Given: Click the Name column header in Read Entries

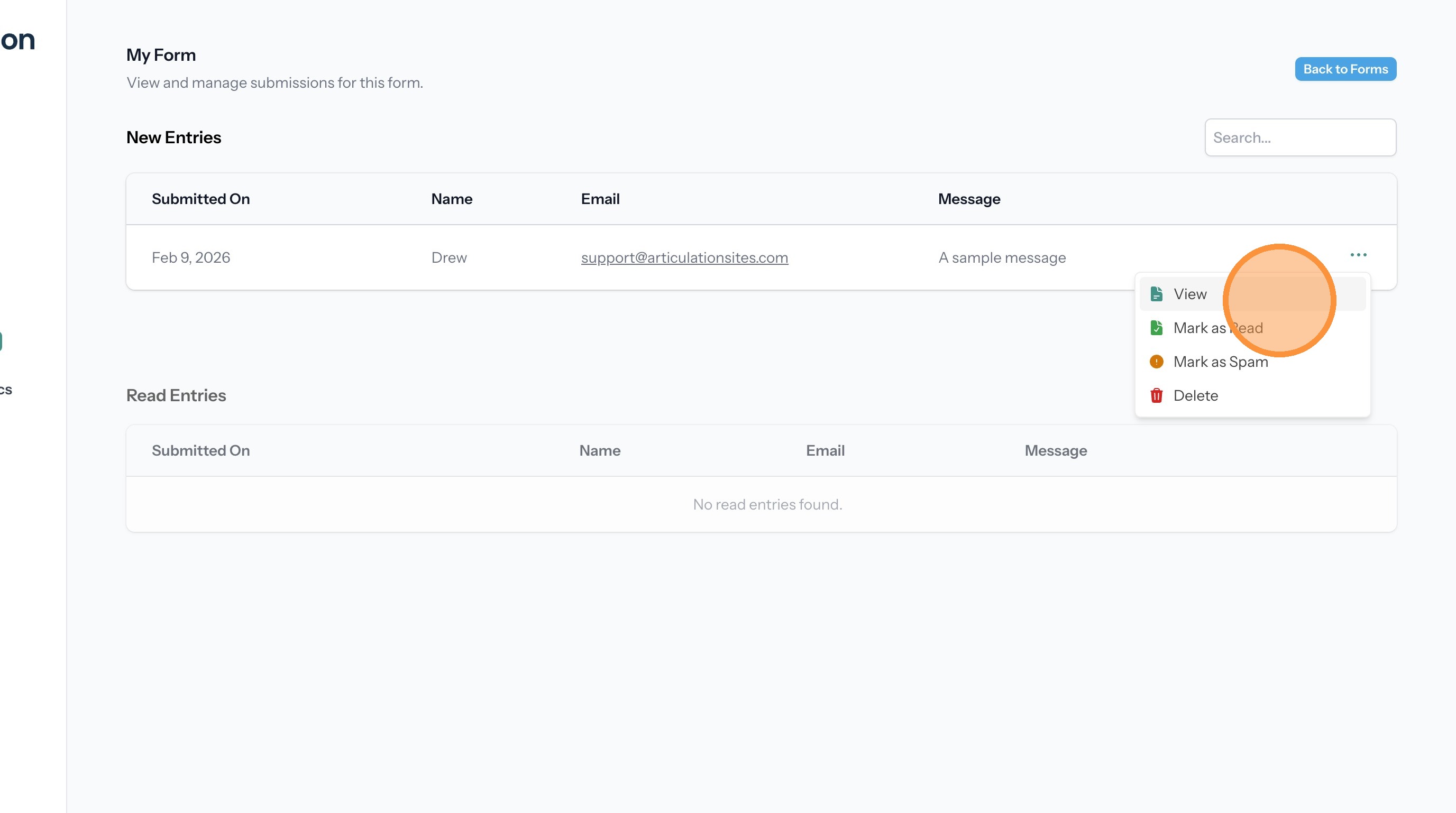Looking at the screenshot, I should [x=599, y=450].
